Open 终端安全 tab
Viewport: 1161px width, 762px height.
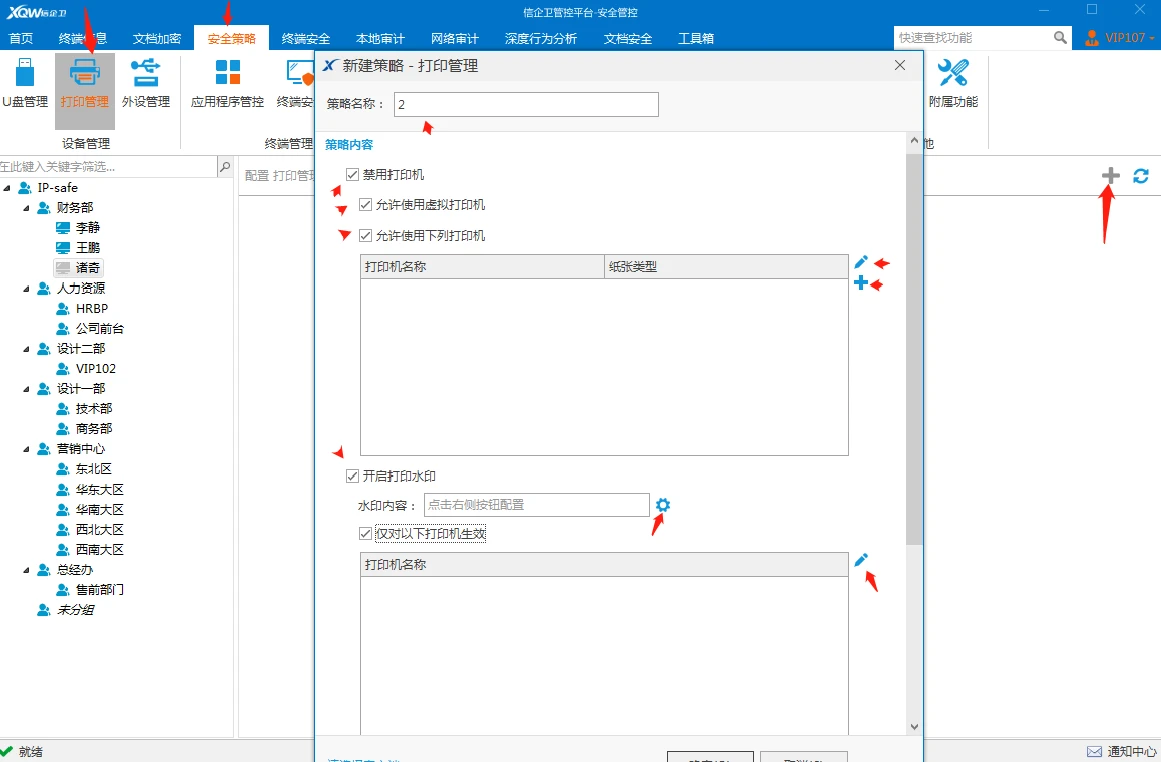[306, 39]
